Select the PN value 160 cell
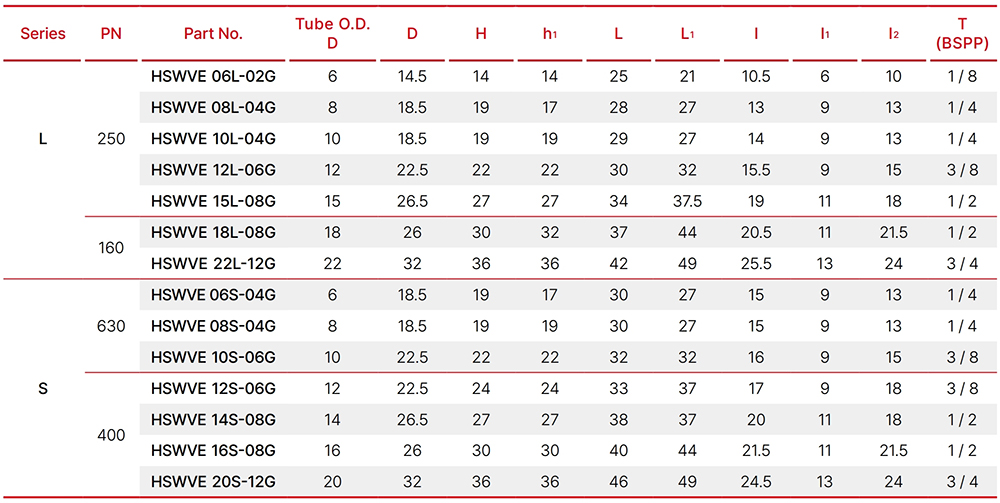The image size is (1000, 503). pos(111,248)
